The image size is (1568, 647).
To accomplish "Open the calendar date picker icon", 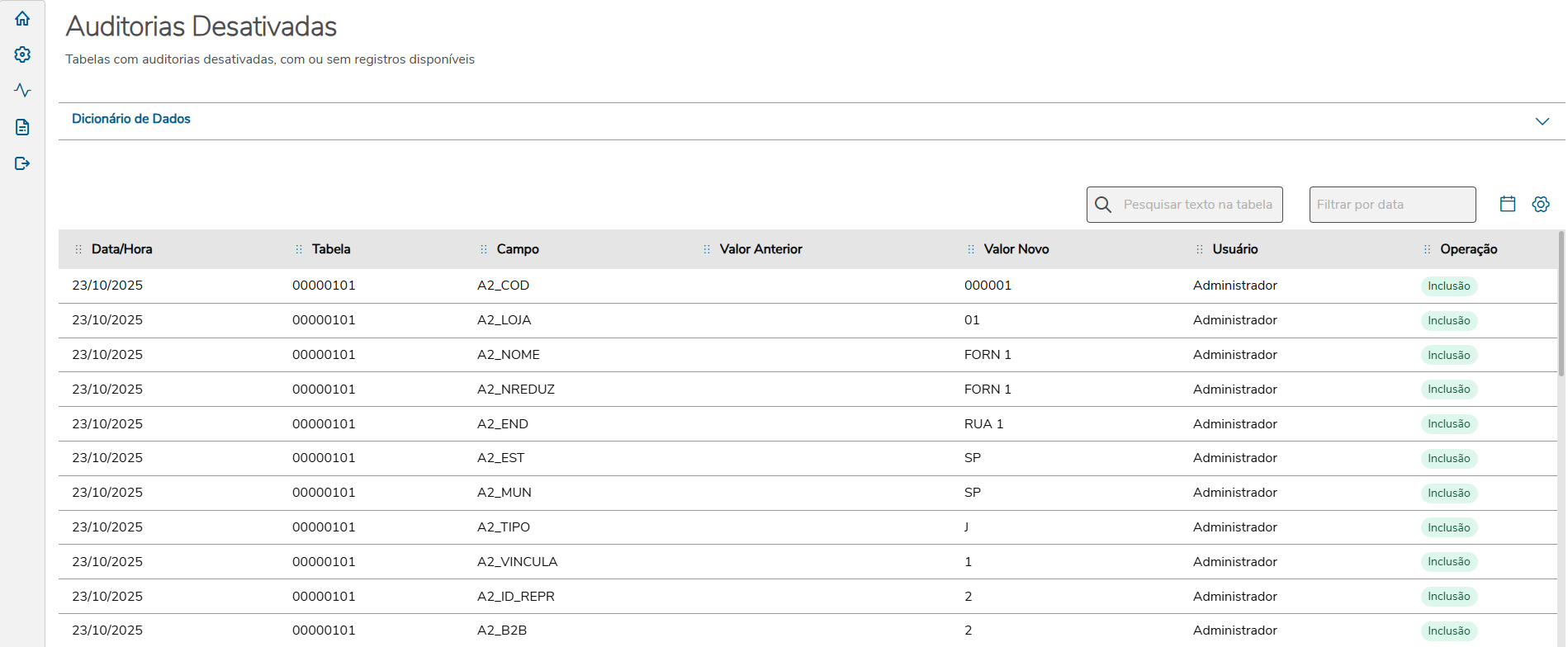I will point(1508,204).
